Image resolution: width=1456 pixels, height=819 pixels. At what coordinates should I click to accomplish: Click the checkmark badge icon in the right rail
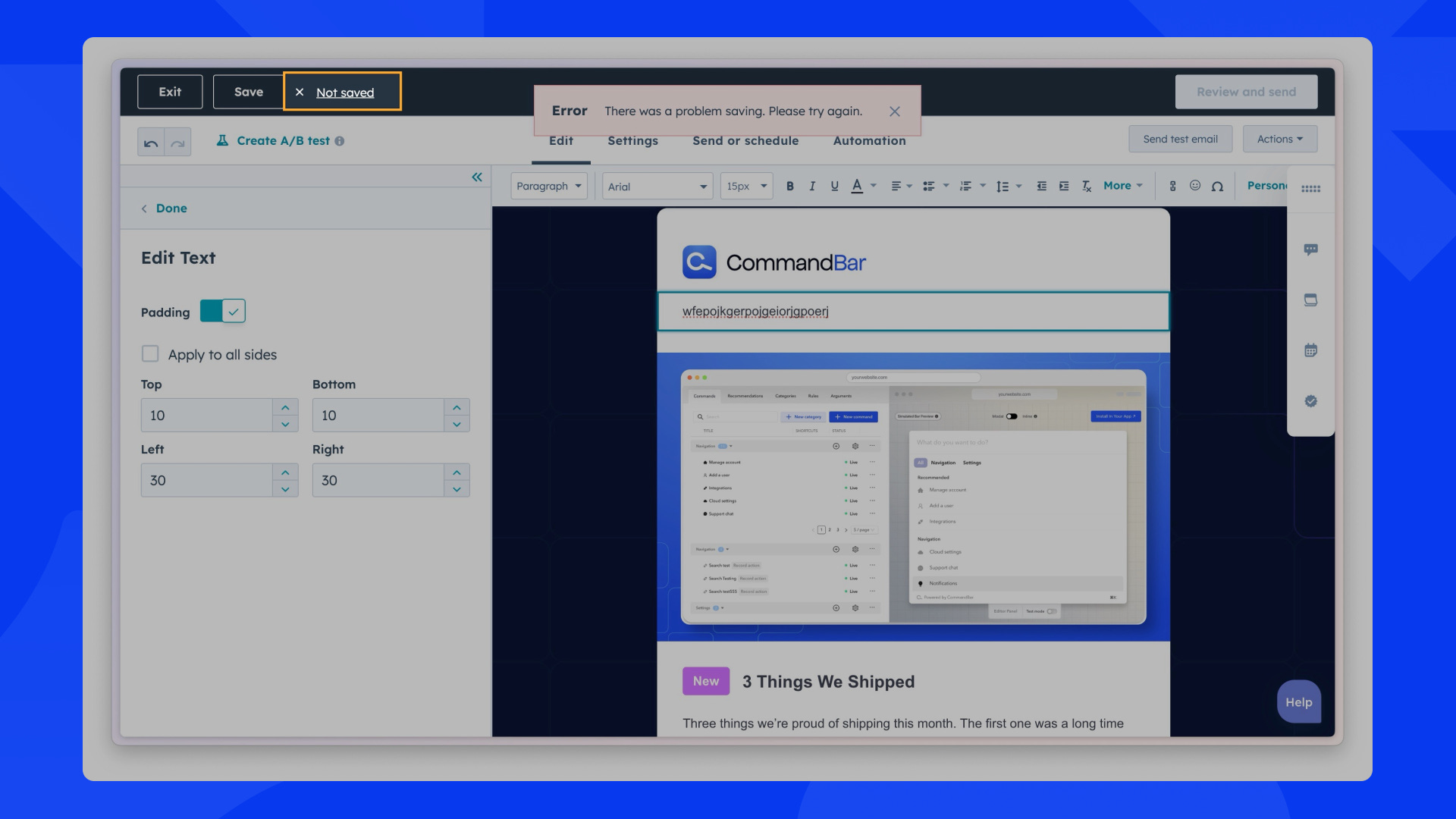click(1311, 401)
